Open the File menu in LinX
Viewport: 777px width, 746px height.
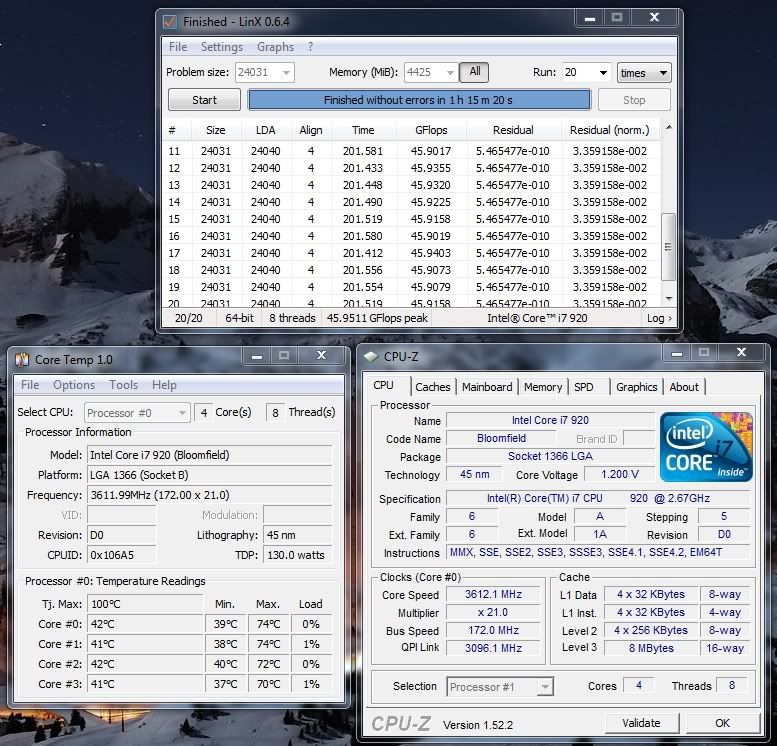(x=178, y=47)
